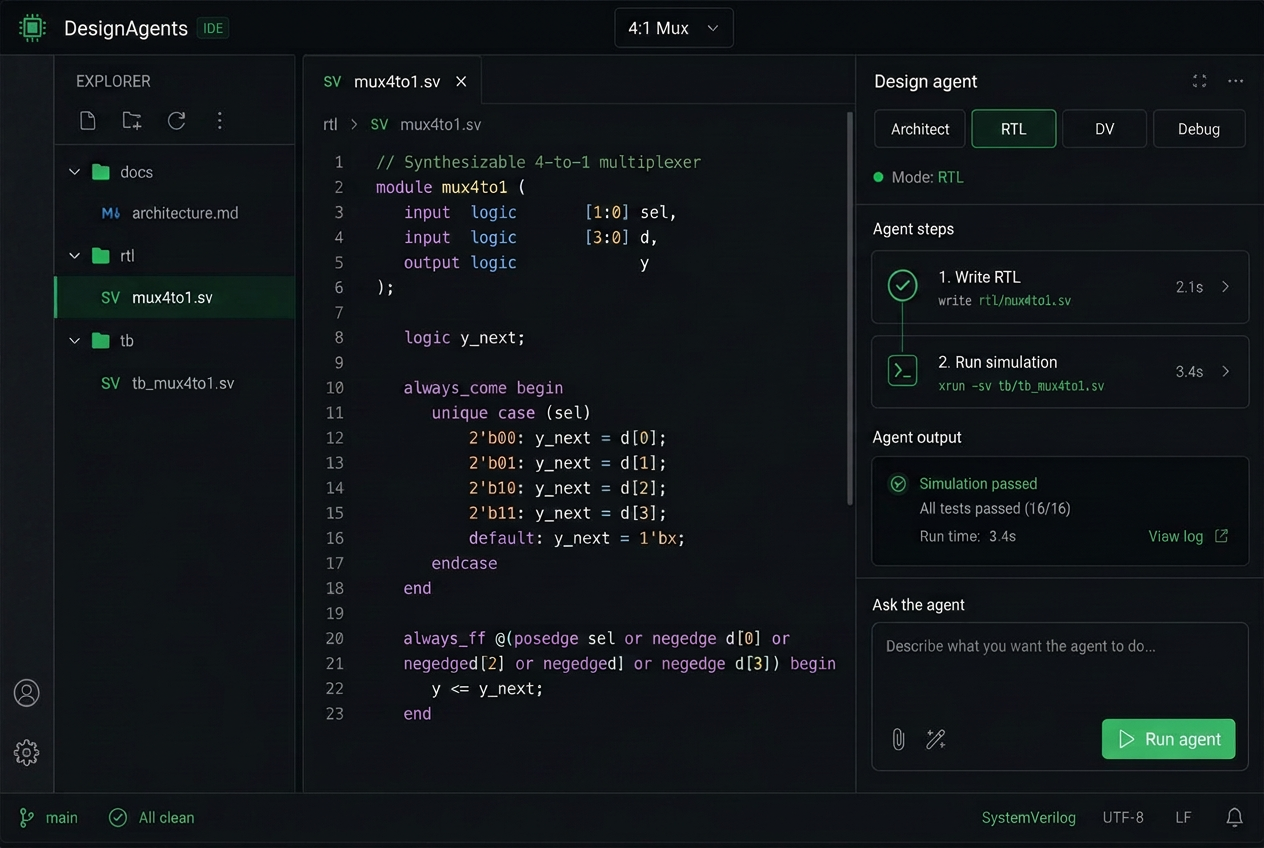Screen dimensions: 1264x848
Task: Collapse the tb folder chevron
Action: click(x=74, y=341)
